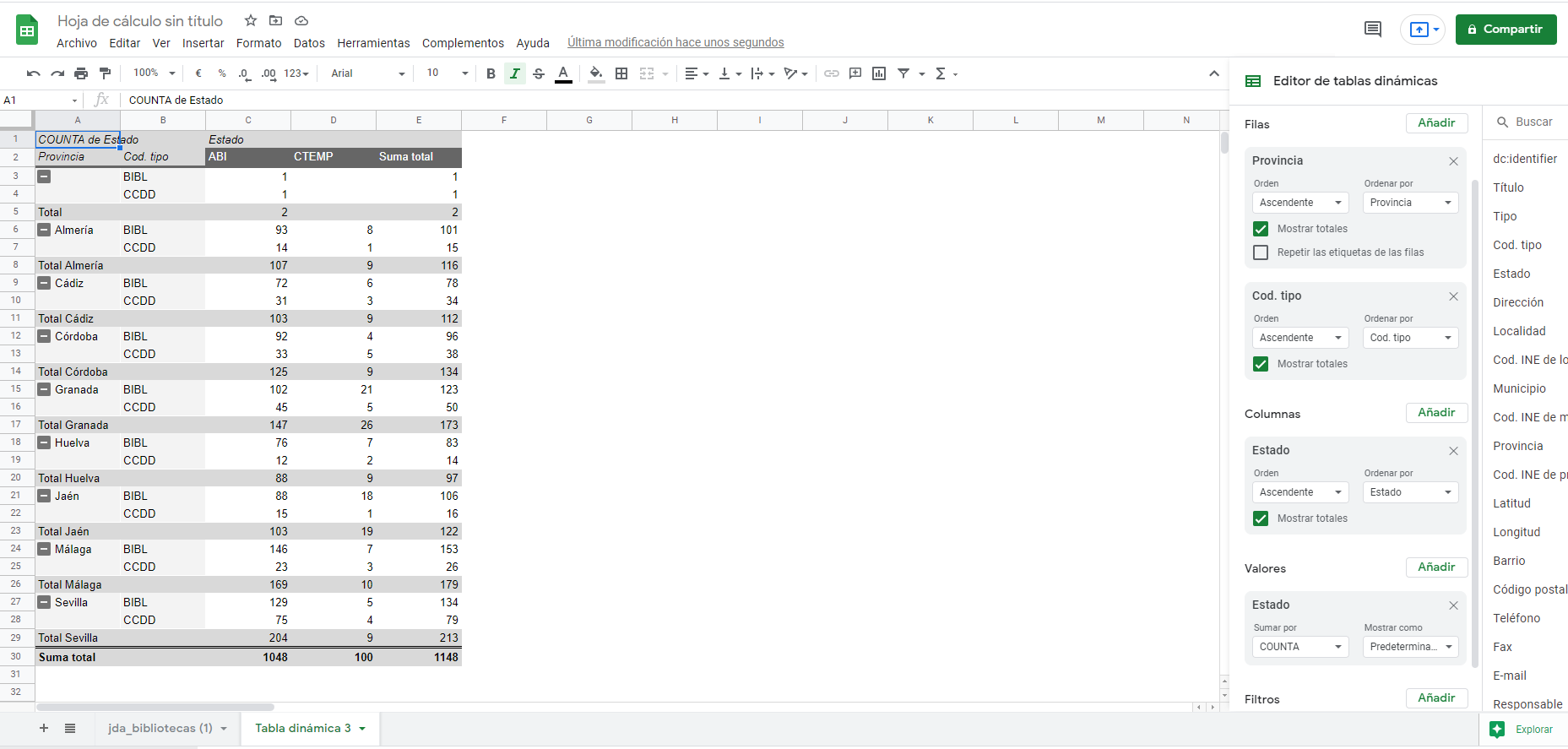
Task: Click Añadir next to Valores
Action: click(1436, 567)
